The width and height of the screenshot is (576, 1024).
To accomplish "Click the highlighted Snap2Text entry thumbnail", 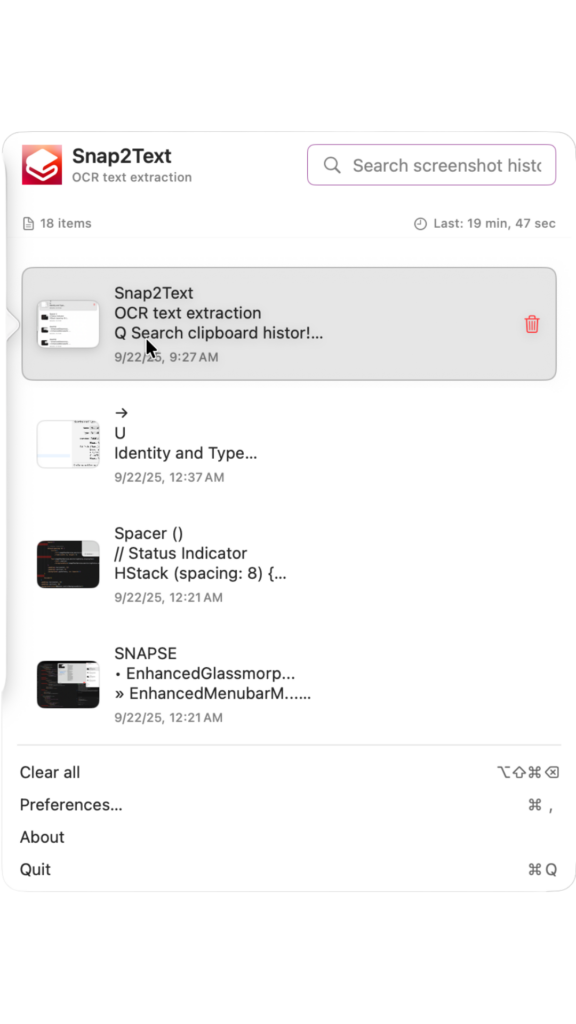I will tap(67, 323).
